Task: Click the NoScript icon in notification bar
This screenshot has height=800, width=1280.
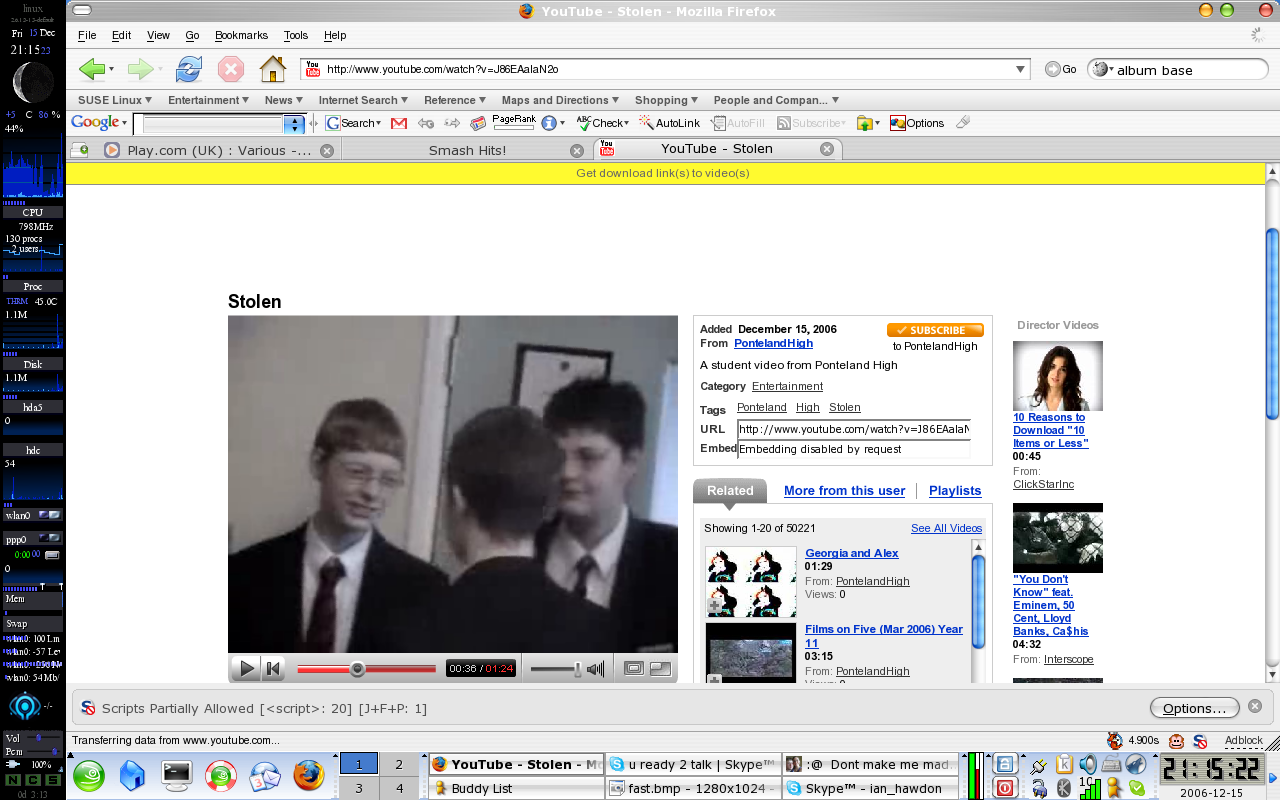Action: click(x=88, y=708)
